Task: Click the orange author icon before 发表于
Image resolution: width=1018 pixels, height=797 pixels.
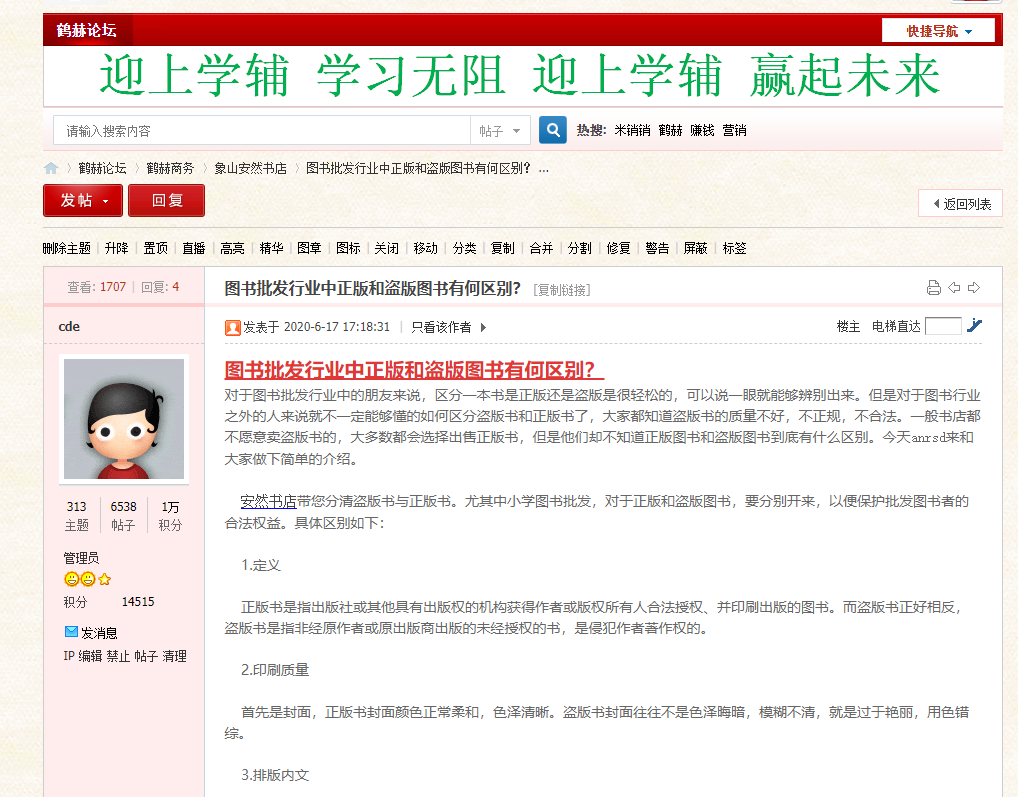Action: (x=232, y=327)
